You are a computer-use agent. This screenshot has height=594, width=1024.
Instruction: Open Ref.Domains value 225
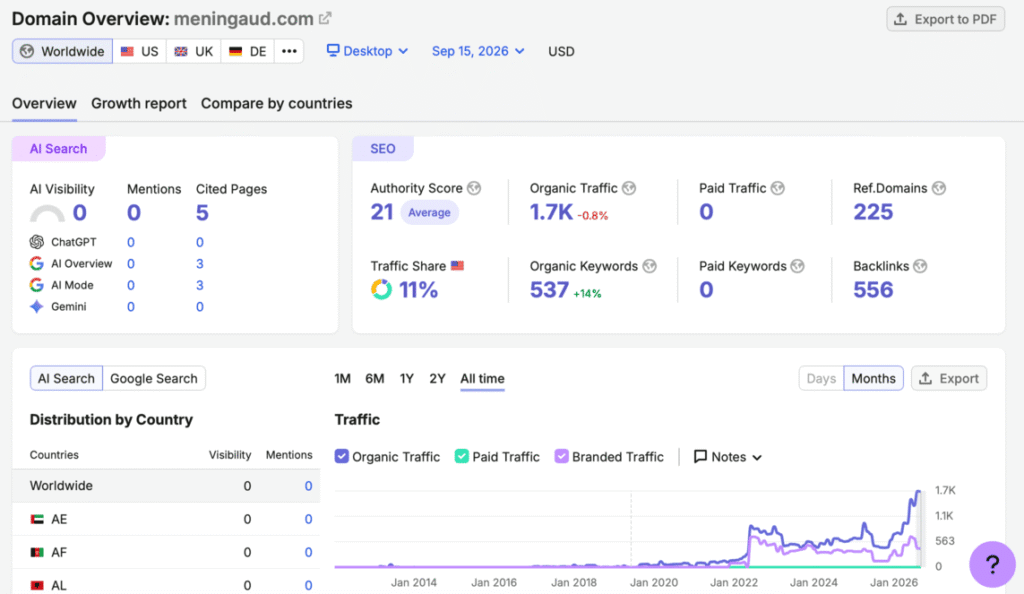tap(873, 211)
